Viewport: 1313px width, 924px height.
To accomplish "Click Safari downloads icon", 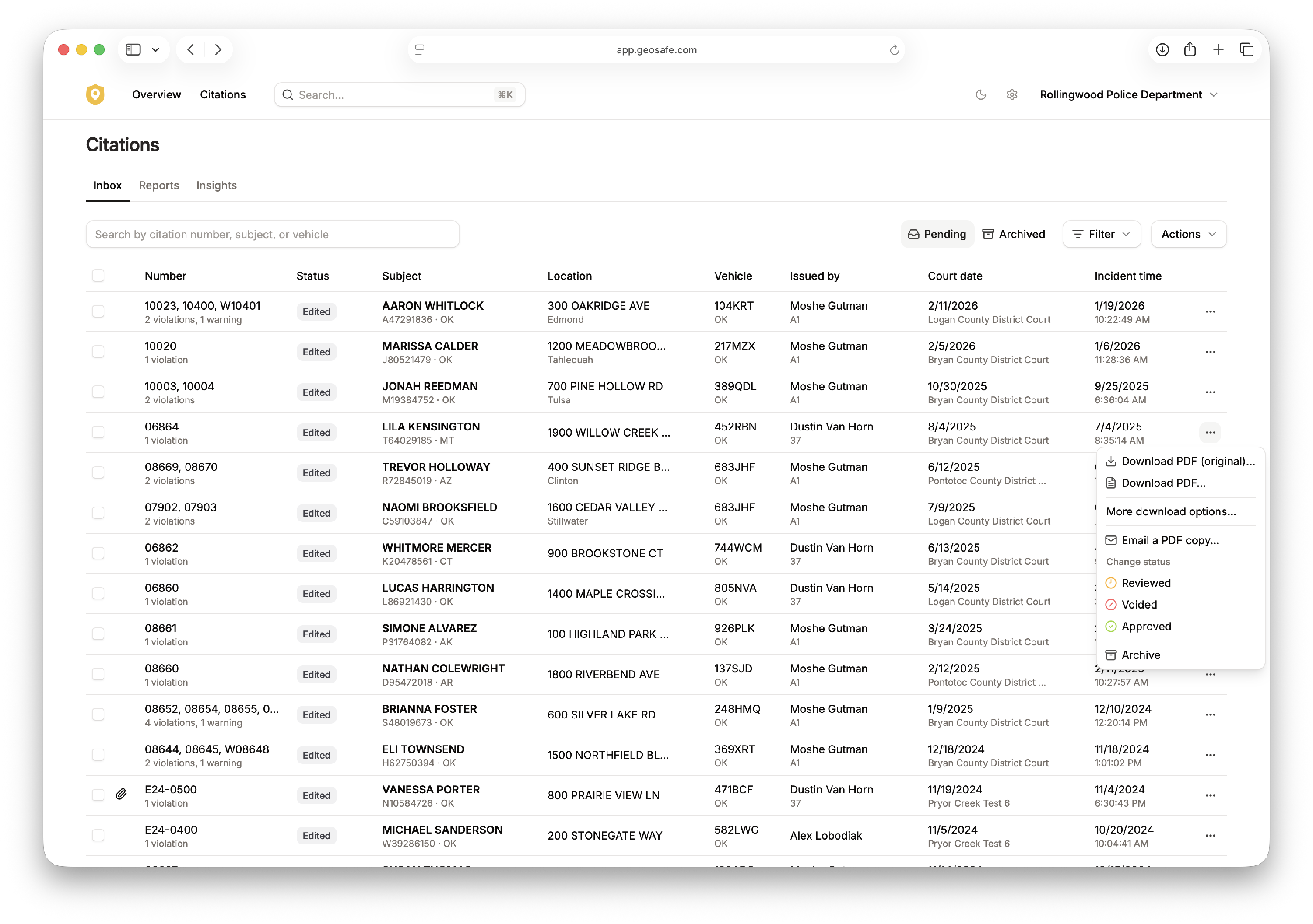I will click(1162, 50).
